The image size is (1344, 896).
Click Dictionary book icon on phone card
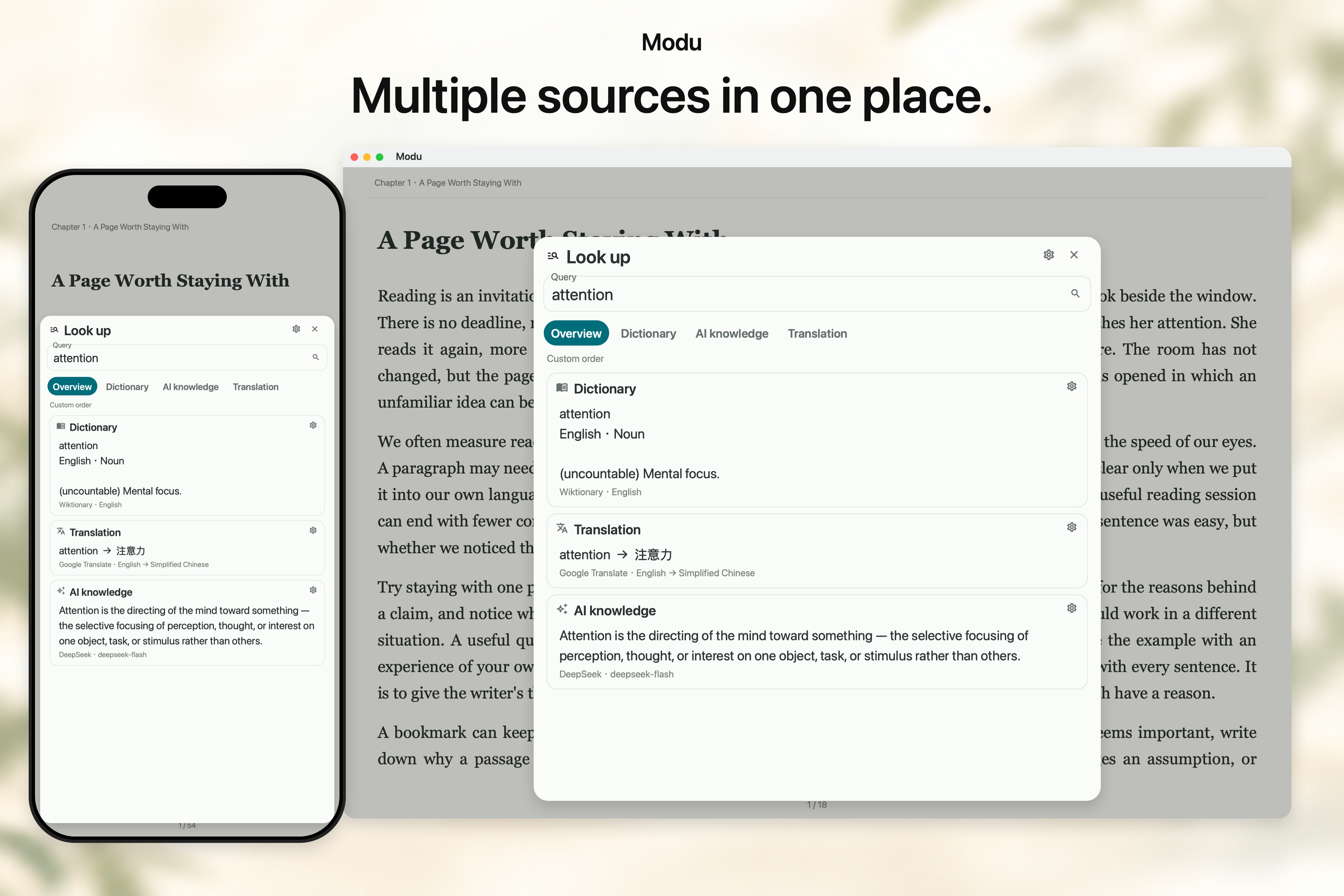click(61, 426)
